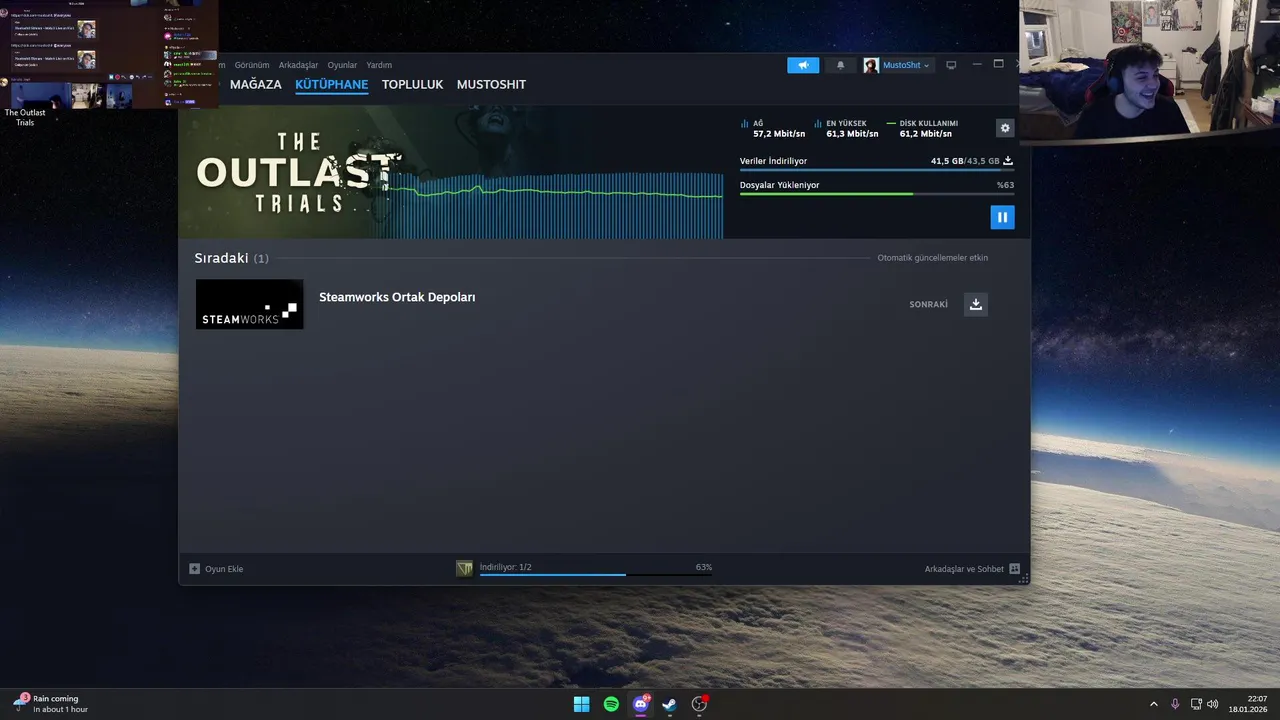Image resolution: width=1280 pixels, height=720 pixels.
Task: Open the Oyunlar menu
Action: click(342, 65)
